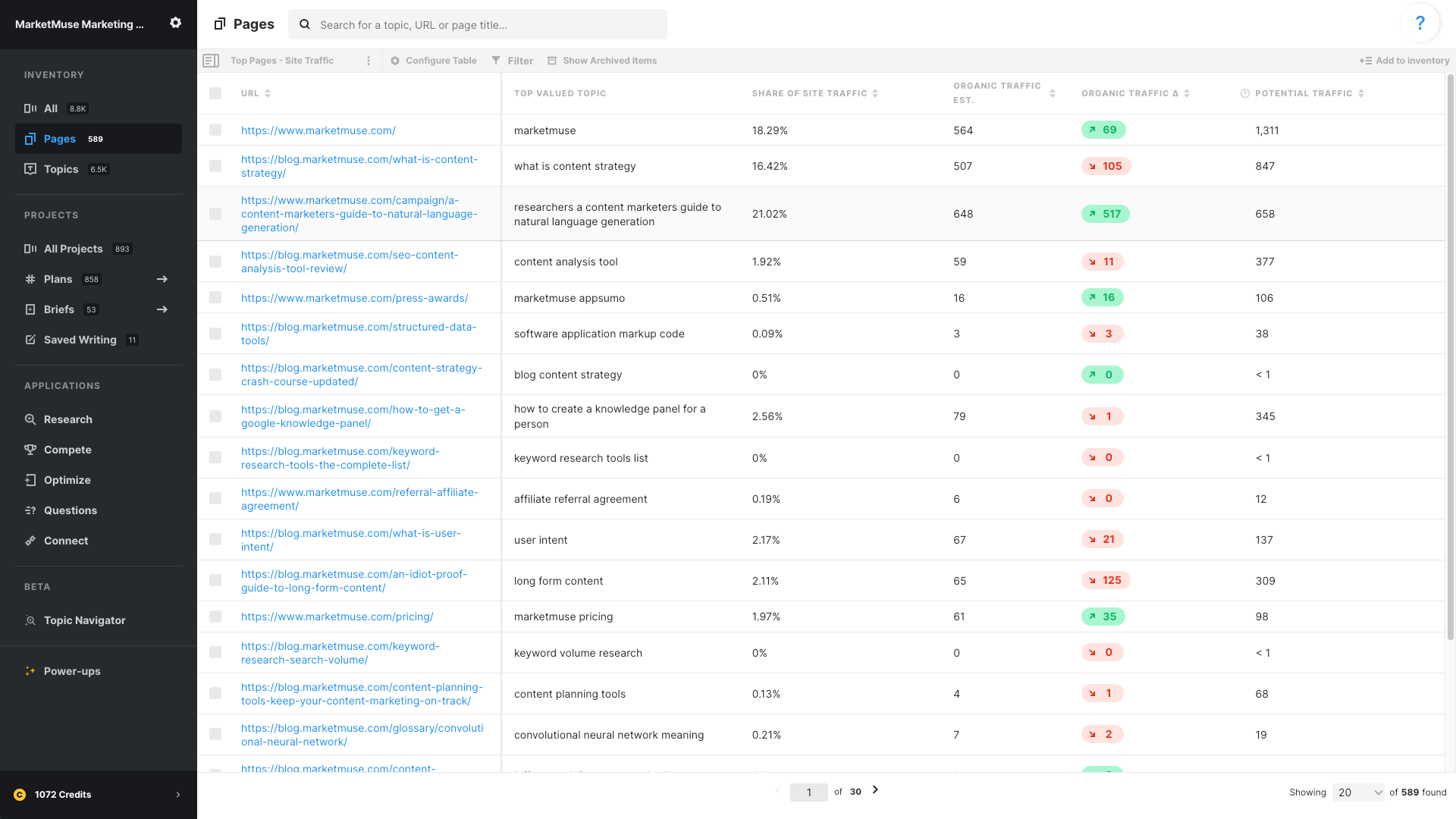
Task: Click the Connect link icon
Action: click(x=30, y=541)
